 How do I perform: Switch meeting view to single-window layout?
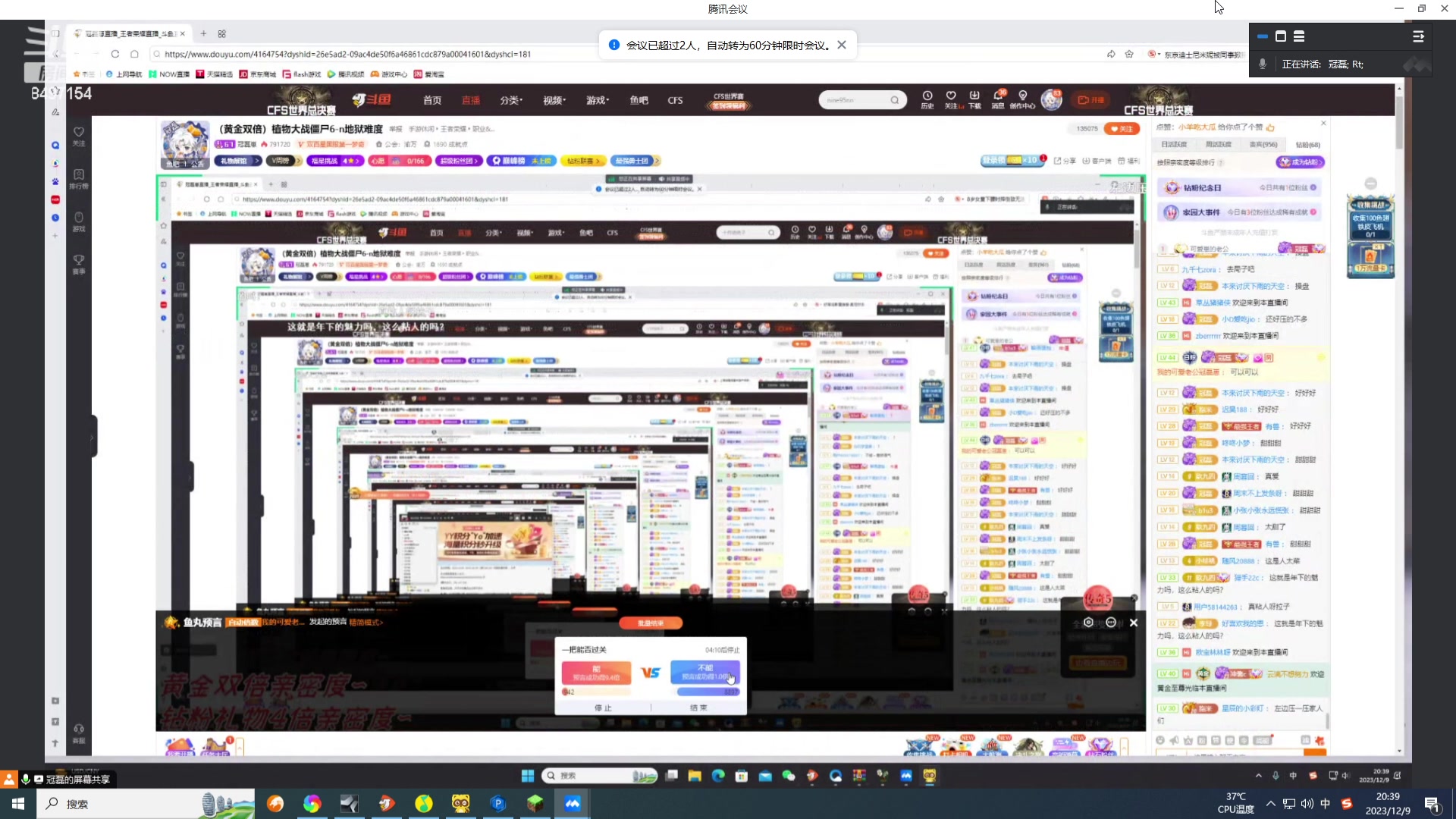pyautogui.click(x=1281, y=36)
